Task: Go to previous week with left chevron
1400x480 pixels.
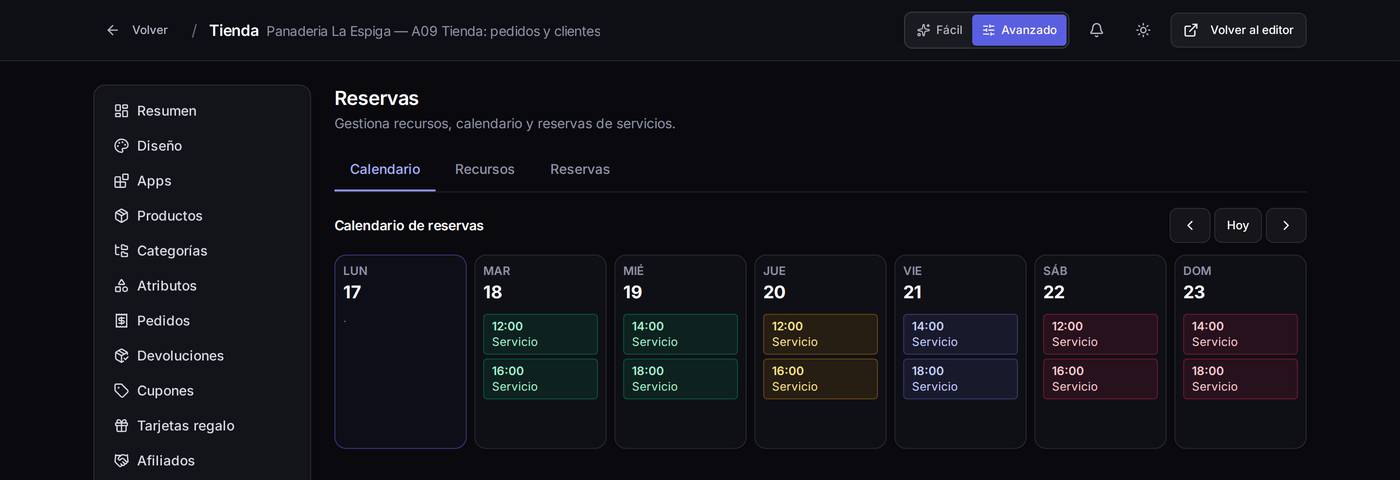Action: 1190,226
